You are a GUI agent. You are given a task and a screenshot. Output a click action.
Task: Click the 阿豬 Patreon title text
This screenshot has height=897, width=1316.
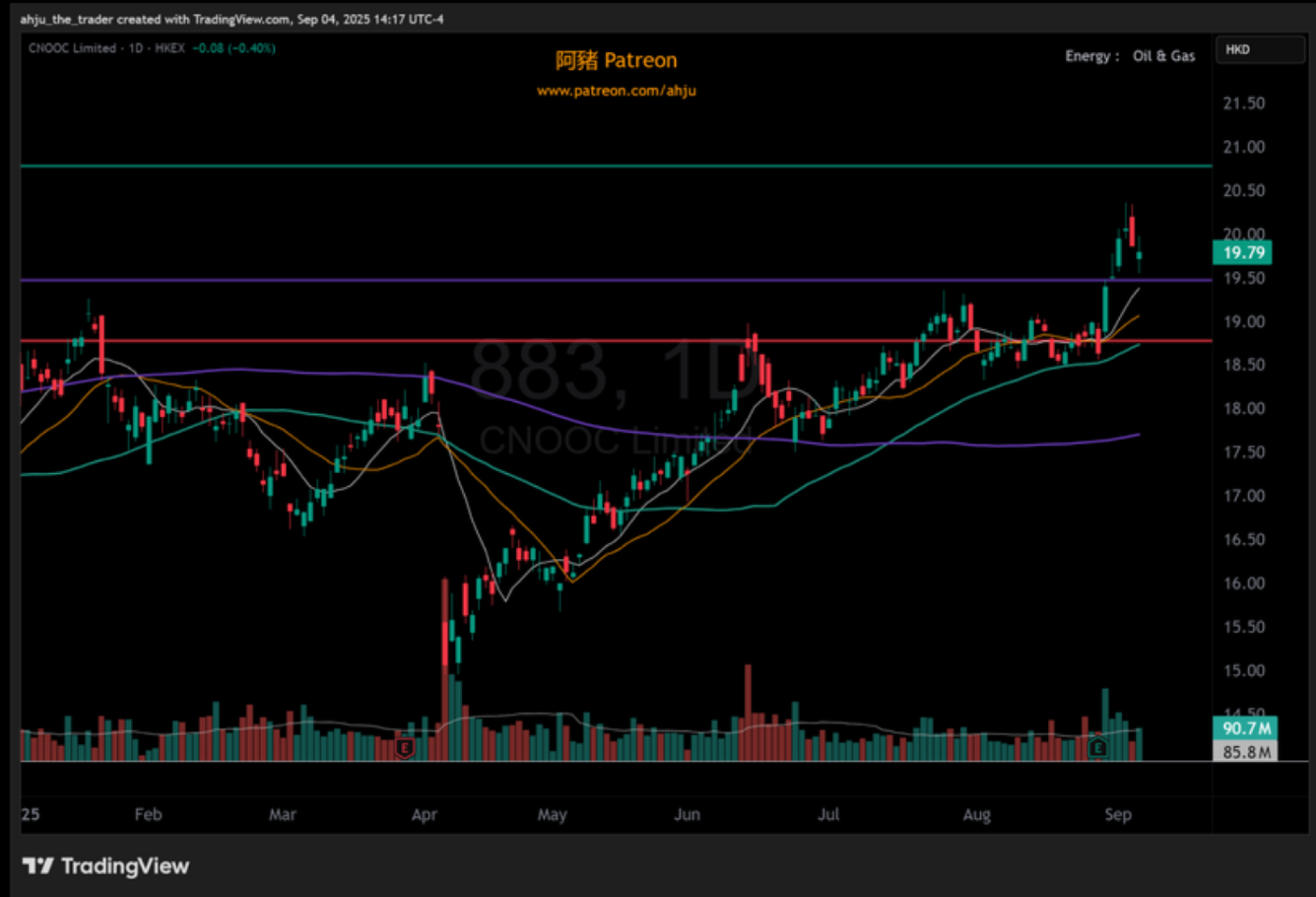pyautogui.click(x=616, y=60)
